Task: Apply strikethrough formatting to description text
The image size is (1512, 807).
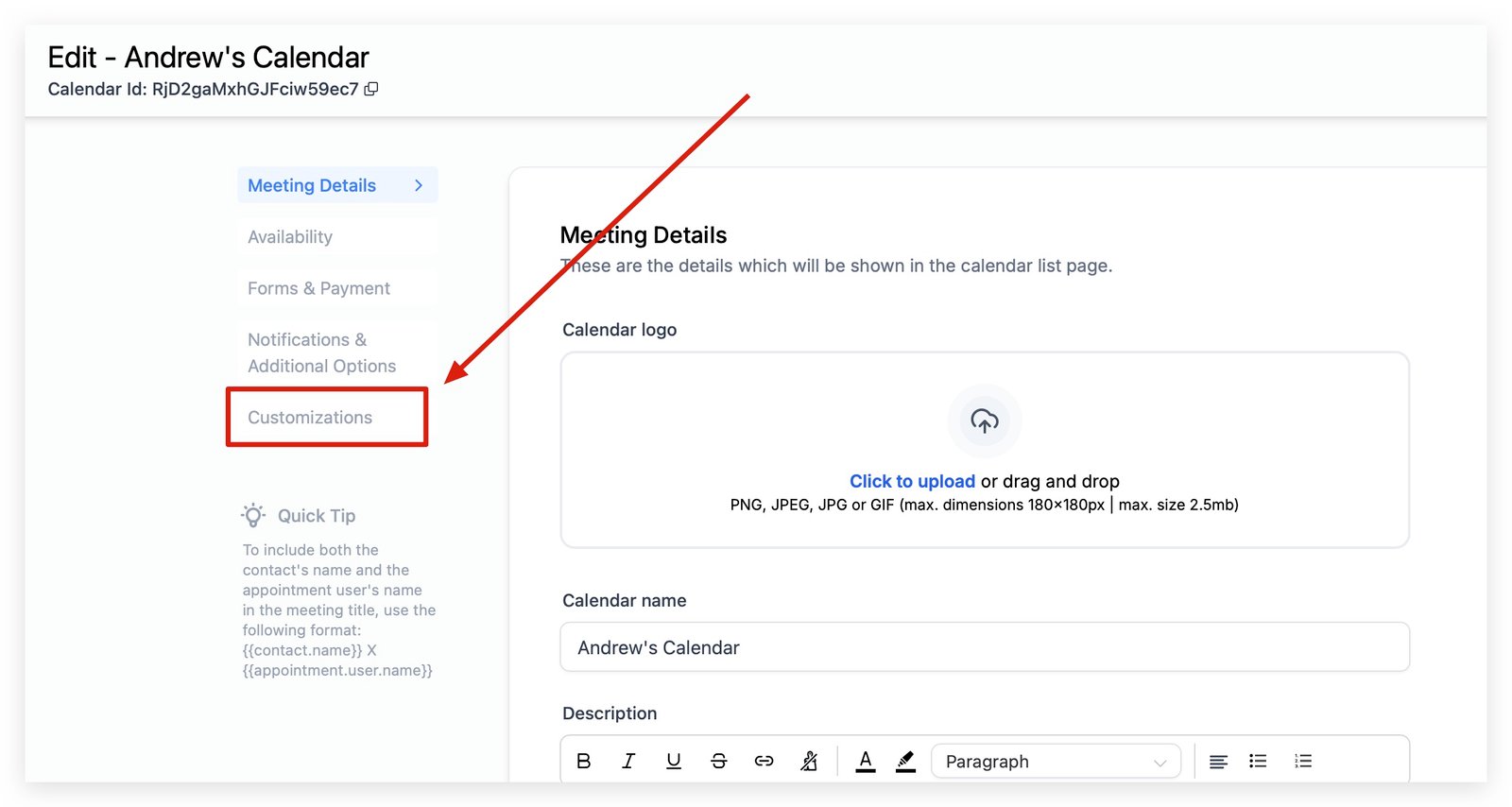Action: coord(718,762)
